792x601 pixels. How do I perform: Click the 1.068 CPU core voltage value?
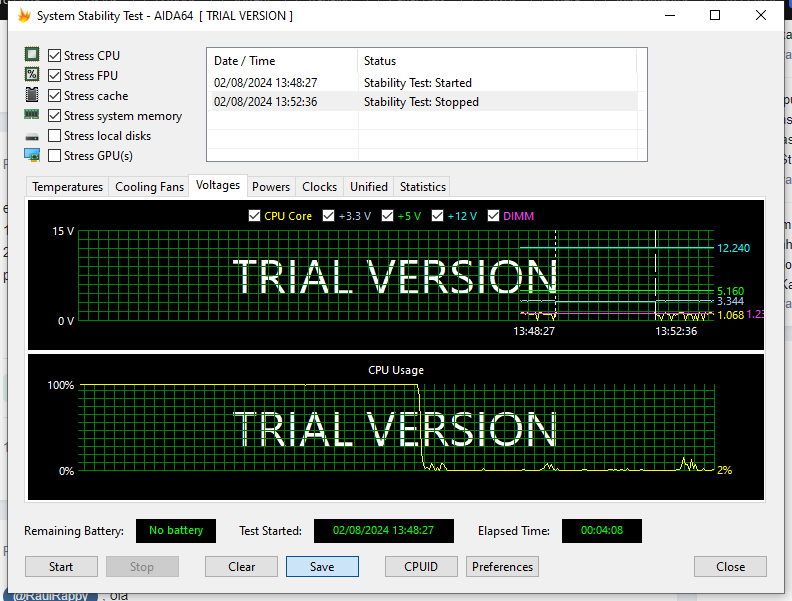click(730, 315)
